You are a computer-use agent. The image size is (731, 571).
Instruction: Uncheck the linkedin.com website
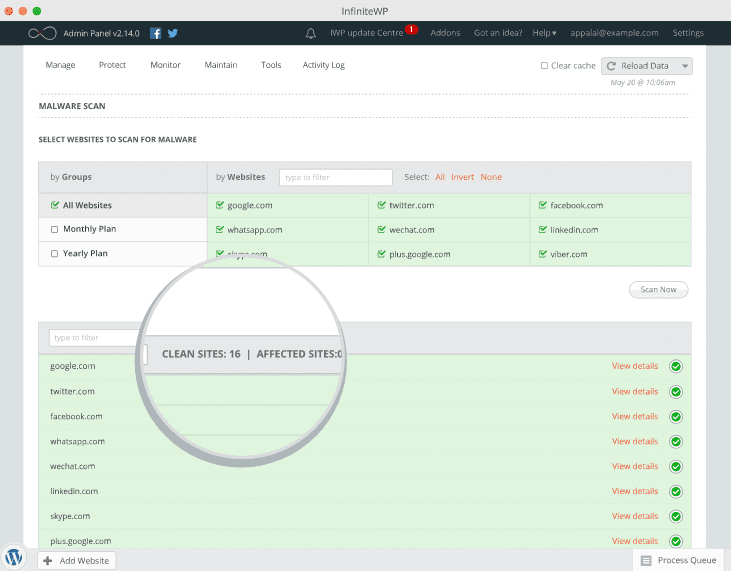(542, 230)
